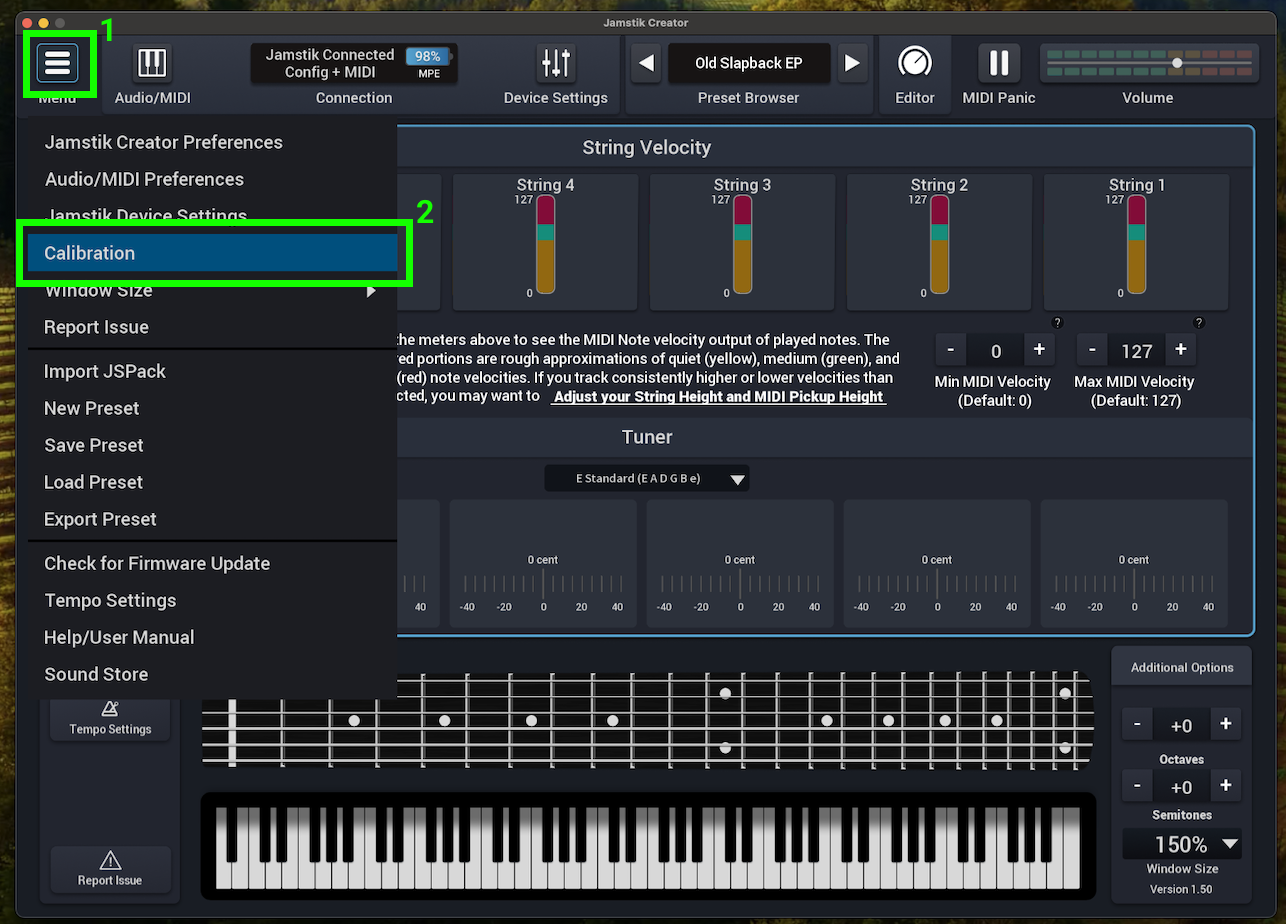The height and width of the screenshot is (924, 1286).
Task: Click the Version 1.50 label
Action: (x=1182, y=889)
